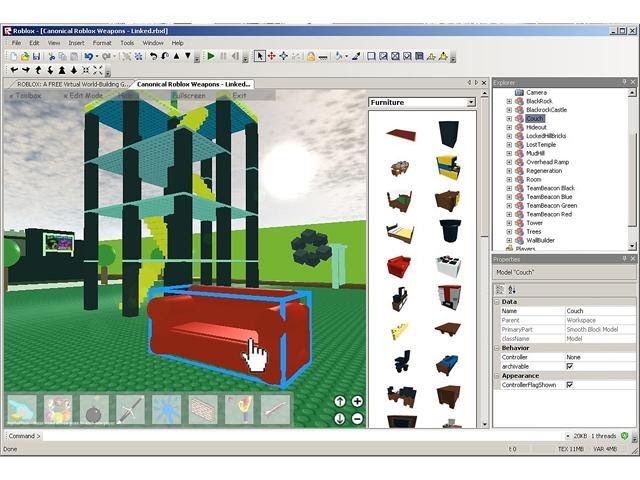Collapse the Appearance properties section
Screen dimensions: 640x480
tap(497, 376)
